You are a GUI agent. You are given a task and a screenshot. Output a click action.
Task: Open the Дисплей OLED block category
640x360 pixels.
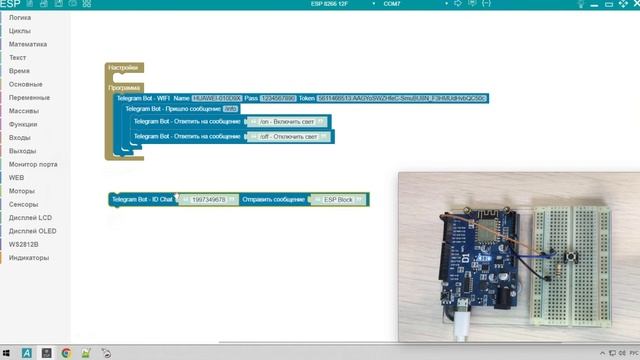click(x=33, y=231)
